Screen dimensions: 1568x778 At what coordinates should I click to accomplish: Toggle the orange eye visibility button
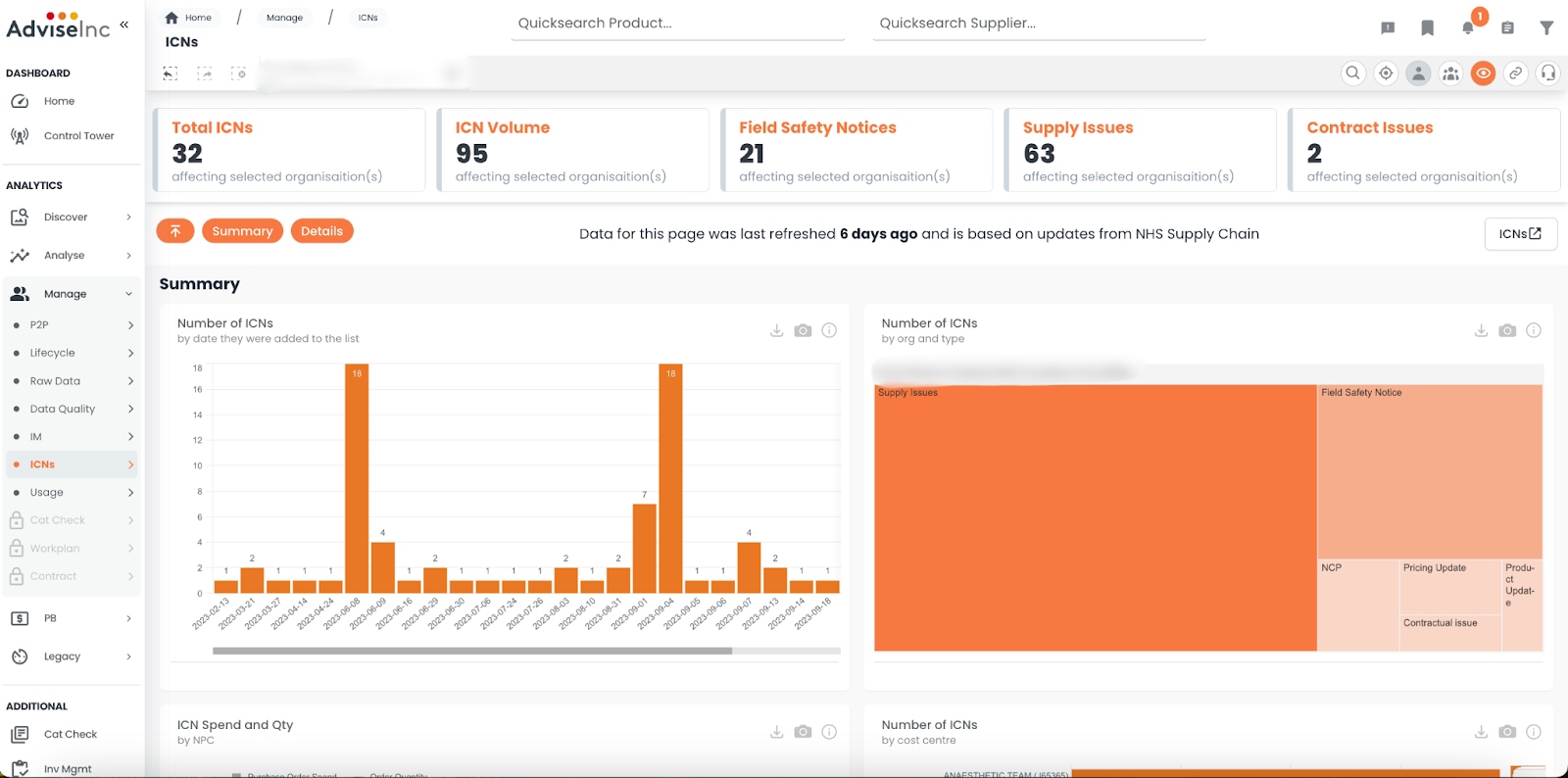pyautogui.click(x=1484, y=73)
